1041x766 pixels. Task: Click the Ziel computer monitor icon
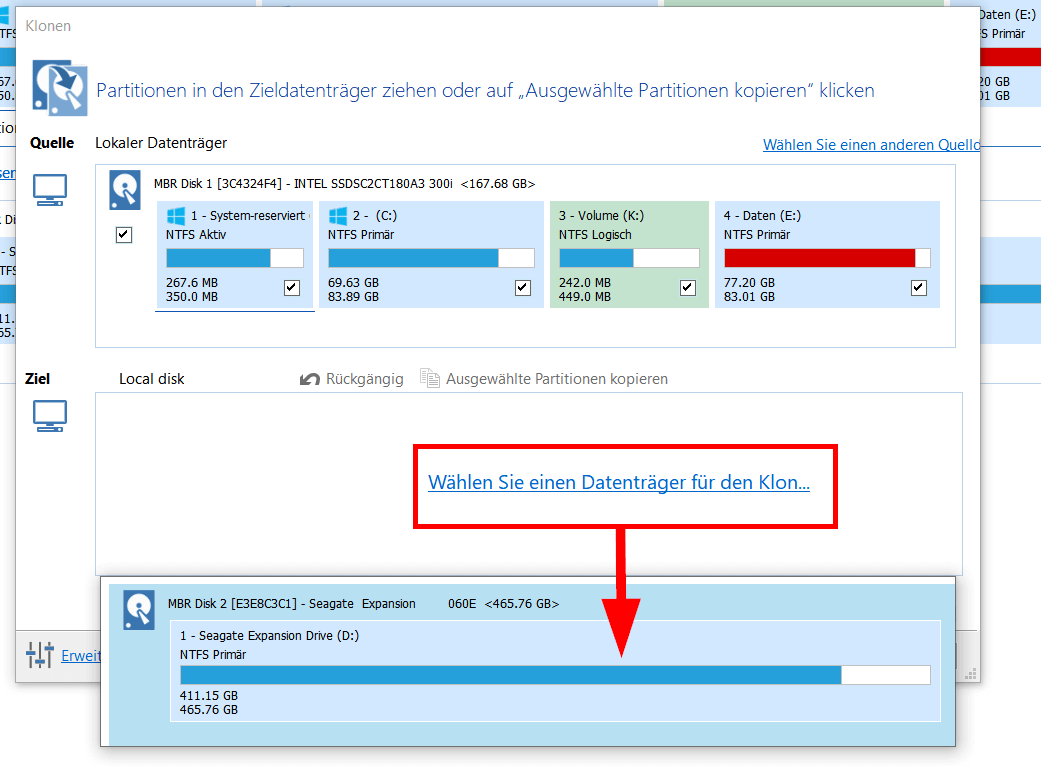click(x=50, y=416)
